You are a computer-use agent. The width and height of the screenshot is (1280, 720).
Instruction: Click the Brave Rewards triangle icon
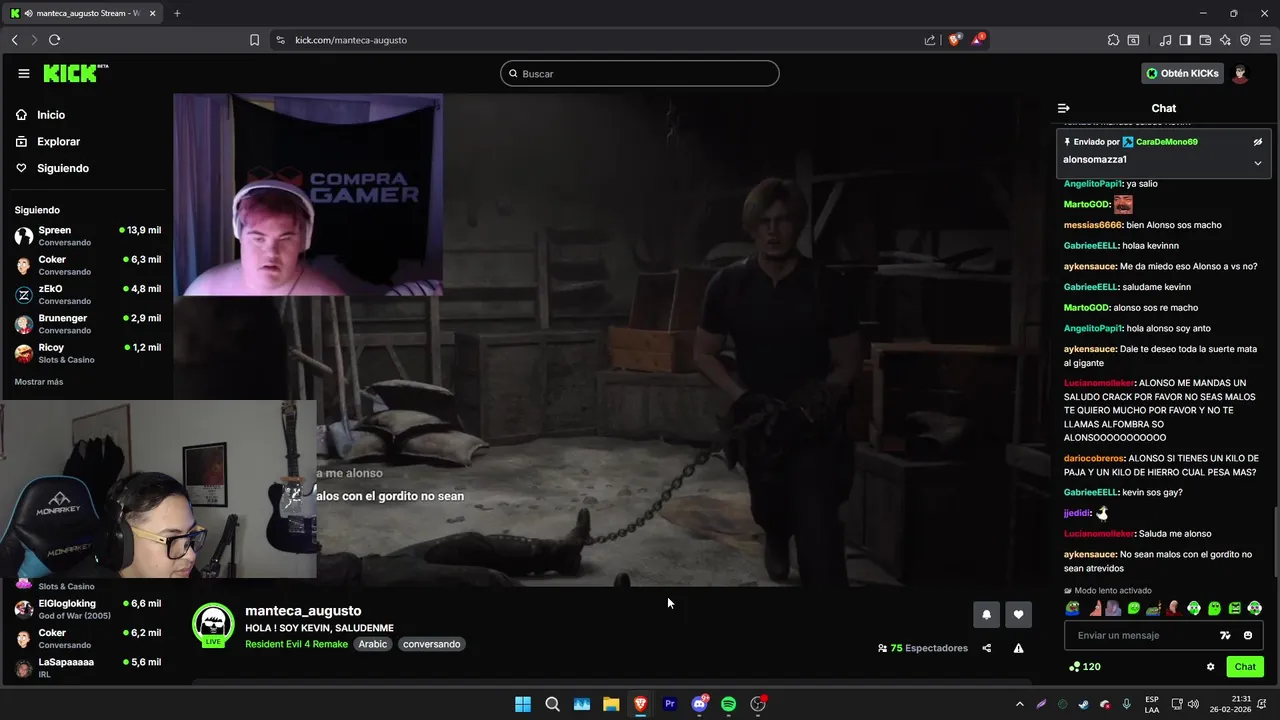(x=980, y=40)
